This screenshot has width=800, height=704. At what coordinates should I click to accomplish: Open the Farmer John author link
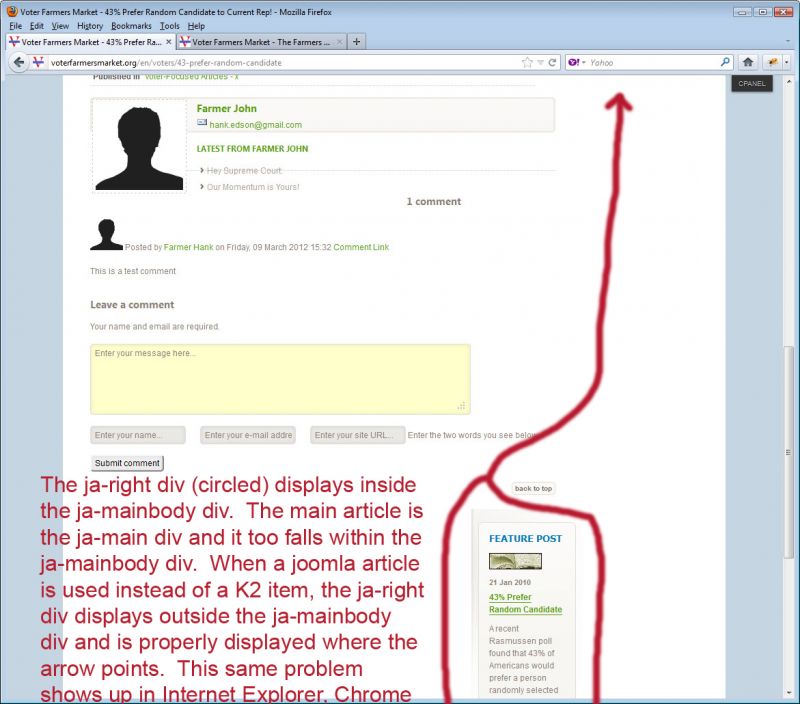[227, 108]
